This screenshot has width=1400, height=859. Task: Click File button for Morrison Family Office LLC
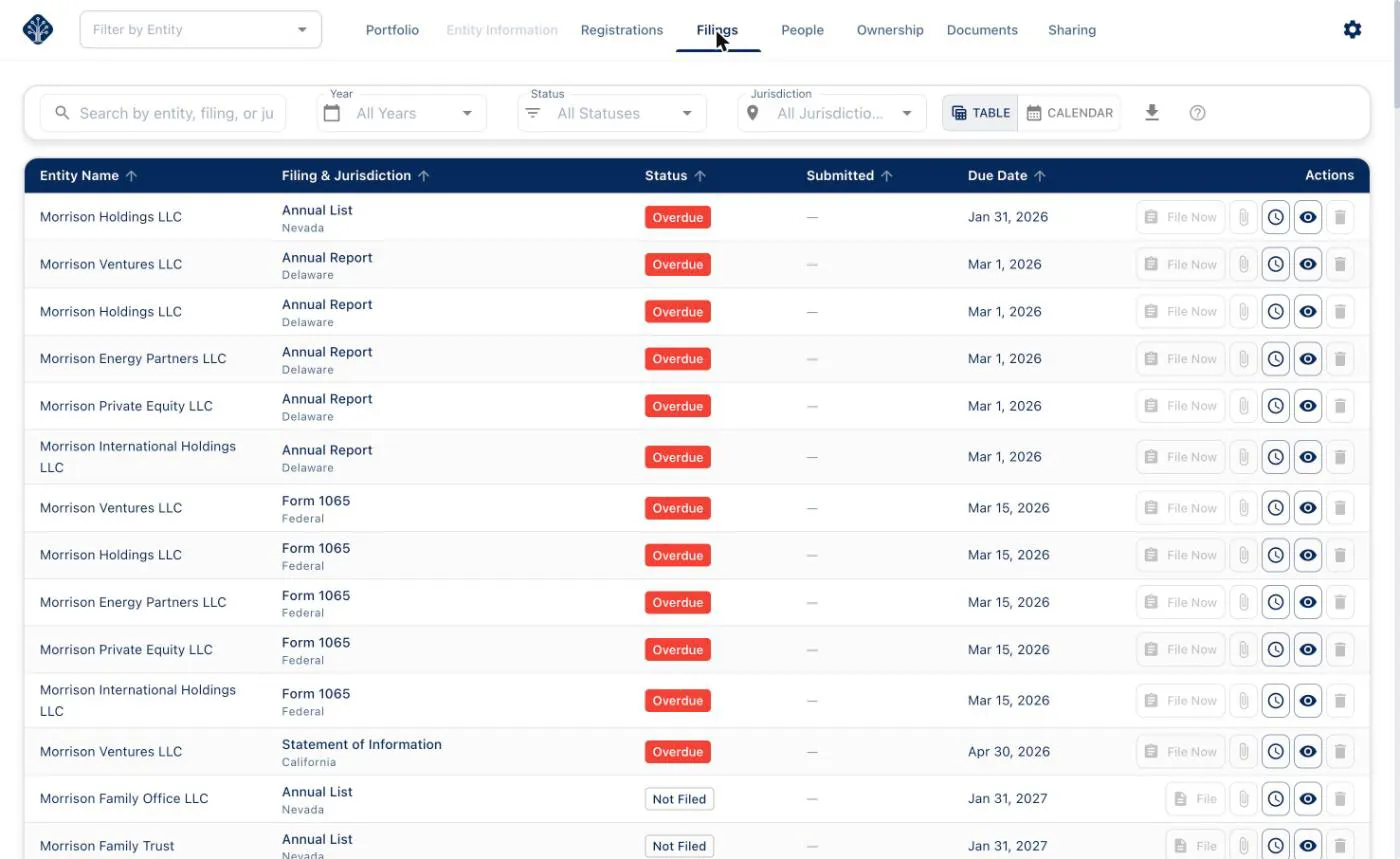pyautogui.click(x=1195, y=799)
